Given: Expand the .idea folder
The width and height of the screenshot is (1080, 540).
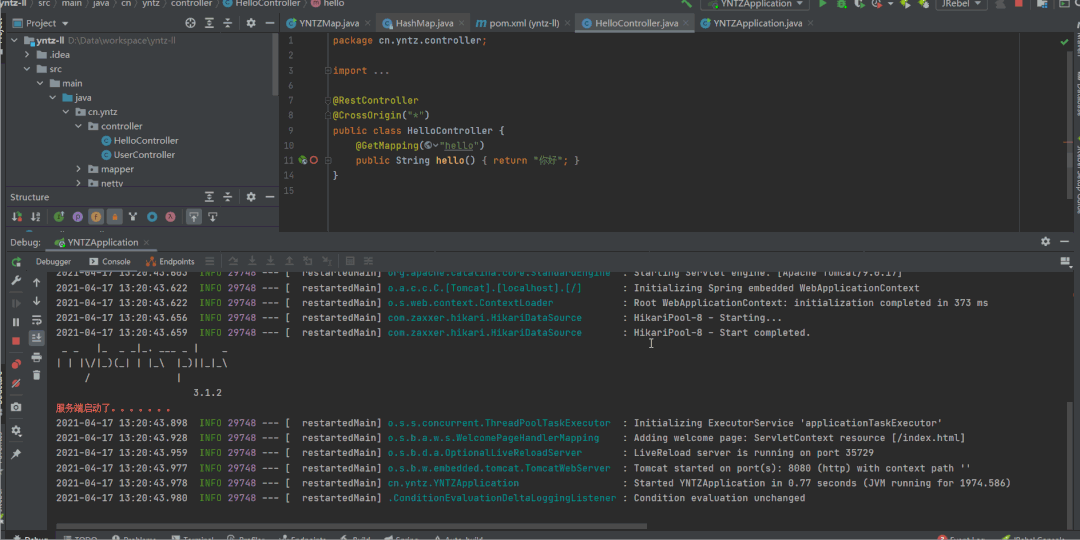Looking at the screenshot, I should [27, 54].
